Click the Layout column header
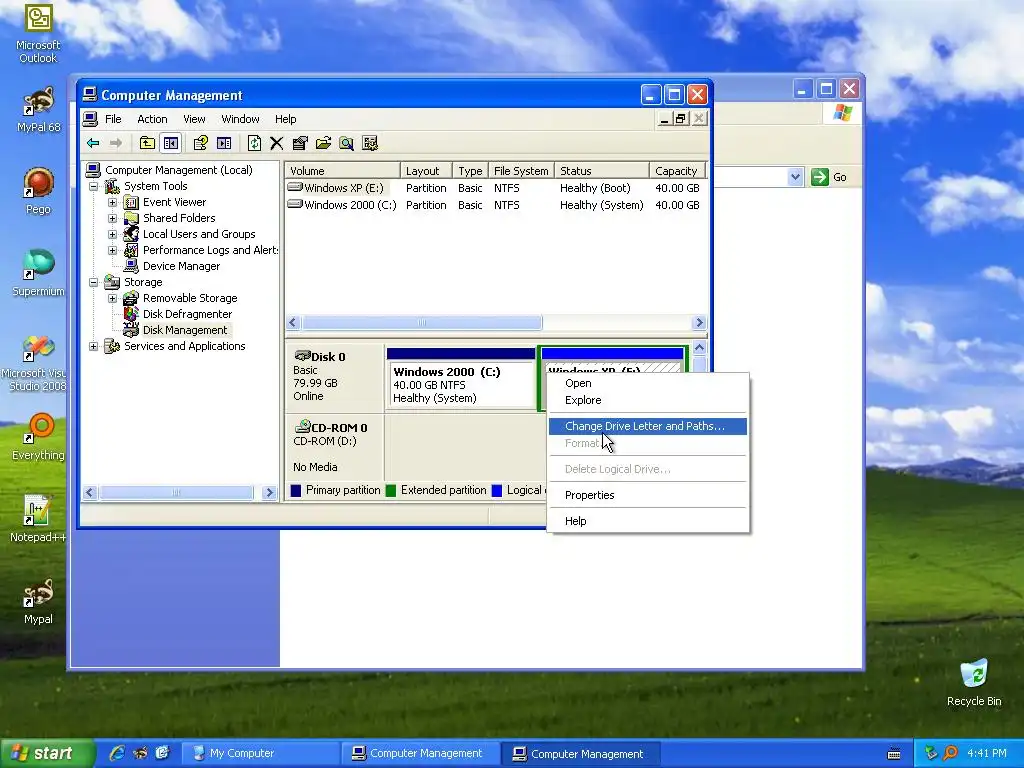This screenshot has height=768, width=1024. 426,170
